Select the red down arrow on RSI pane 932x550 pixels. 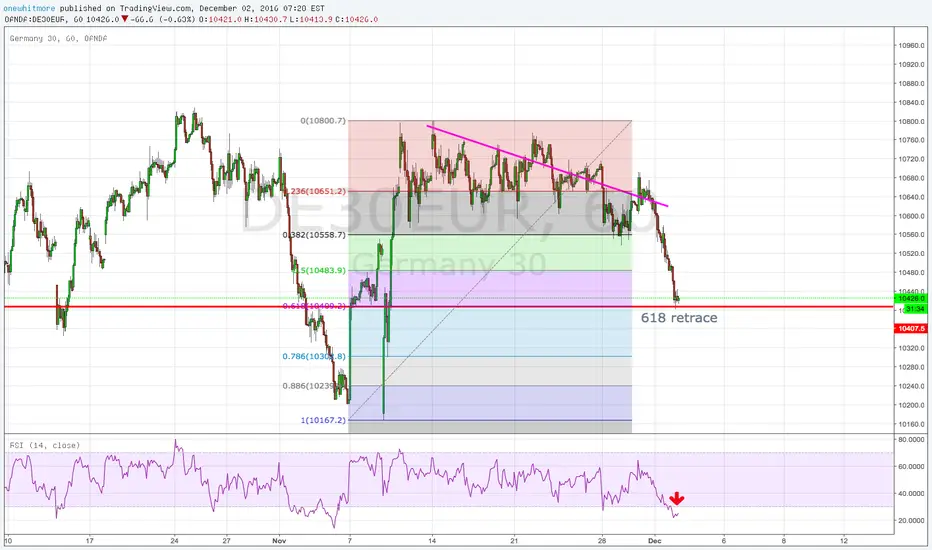(x=676, y=498)
